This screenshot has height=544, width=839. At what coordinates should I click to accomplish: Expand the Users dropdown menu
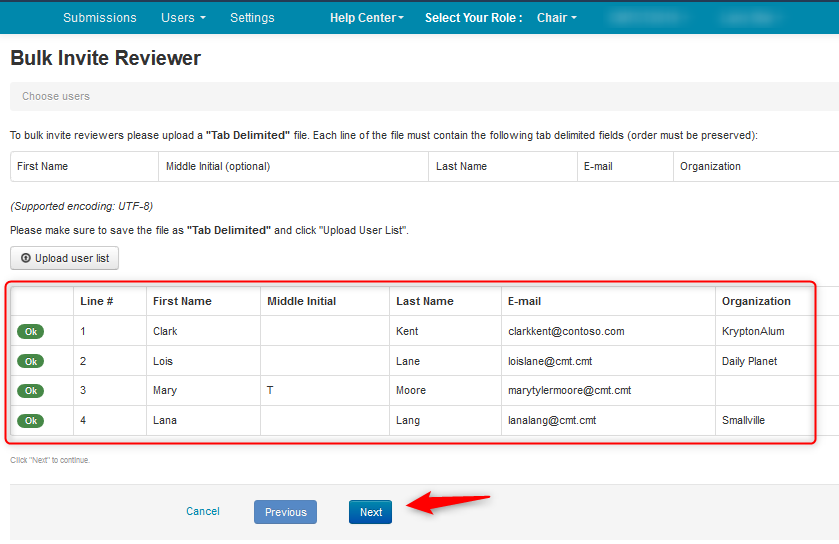point(183,18)
